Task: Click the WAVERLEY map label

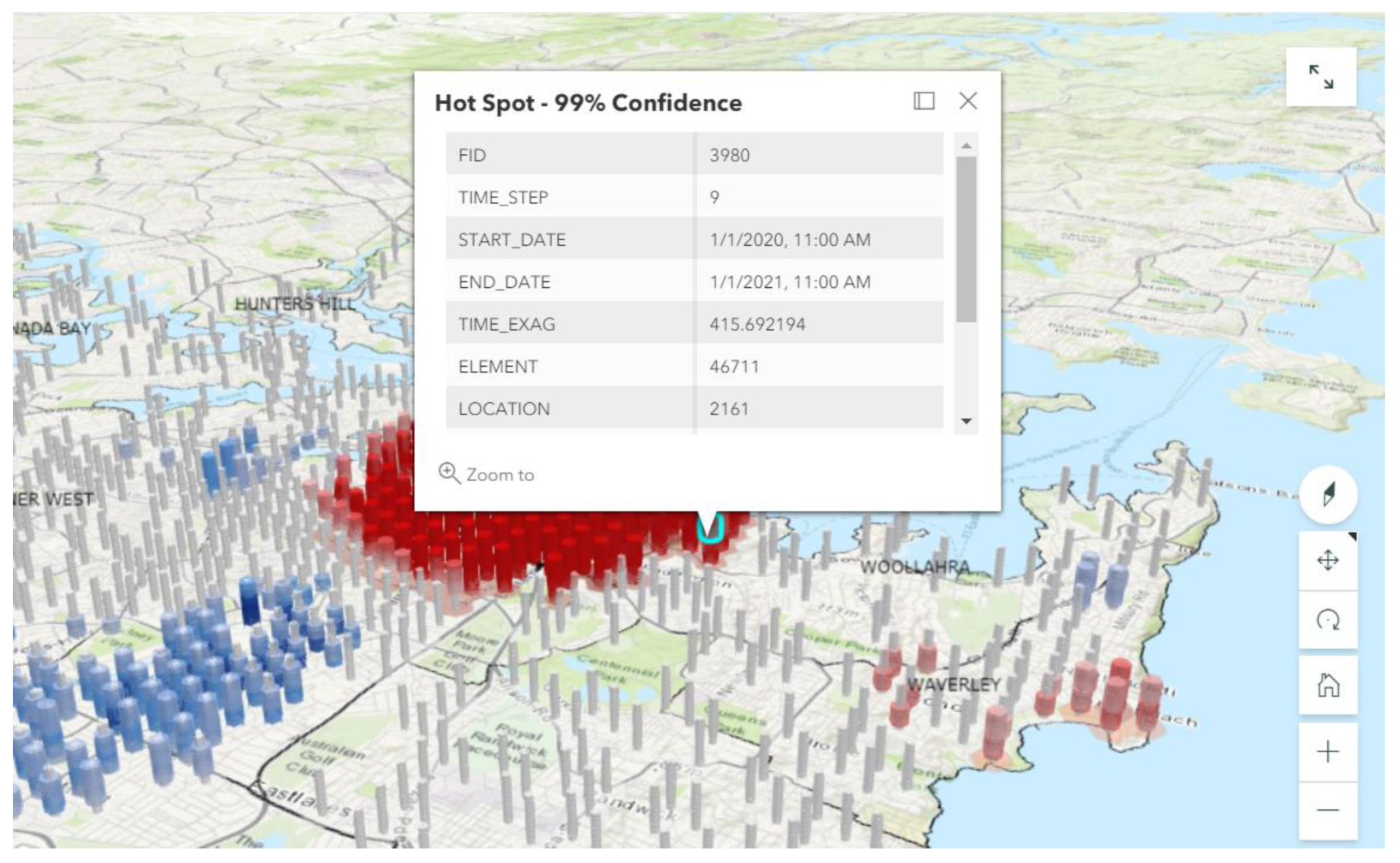Action: pyautogui.click(x=954, y=685)
